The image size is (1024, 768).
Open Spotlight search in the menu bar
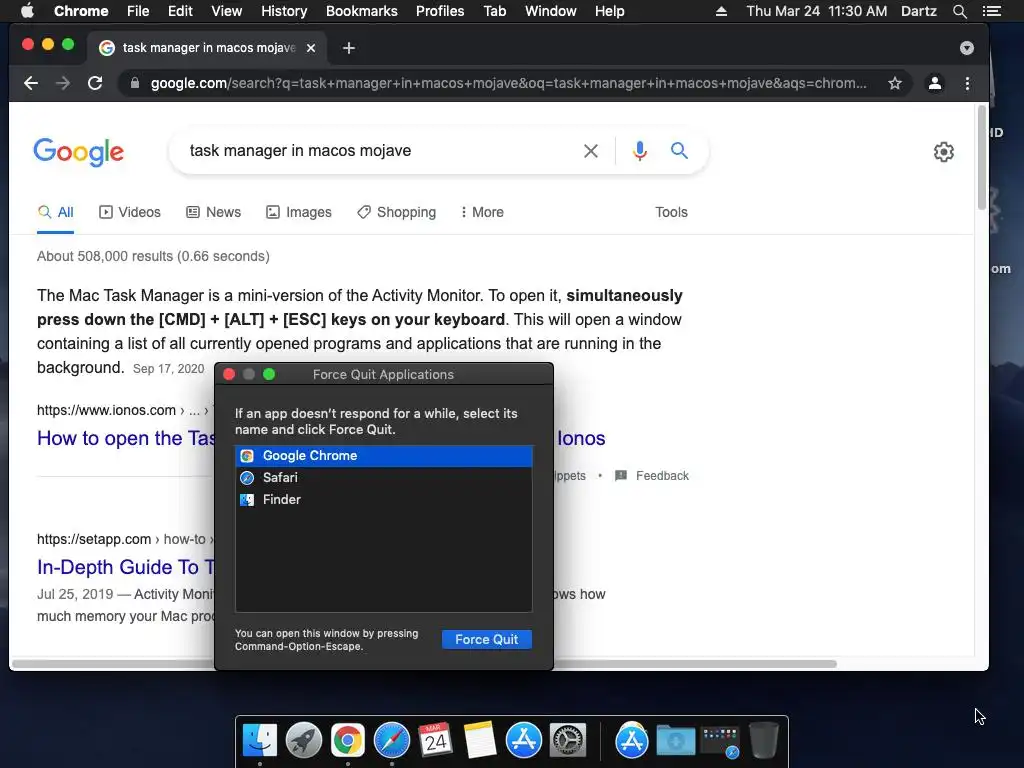(959, 11)
